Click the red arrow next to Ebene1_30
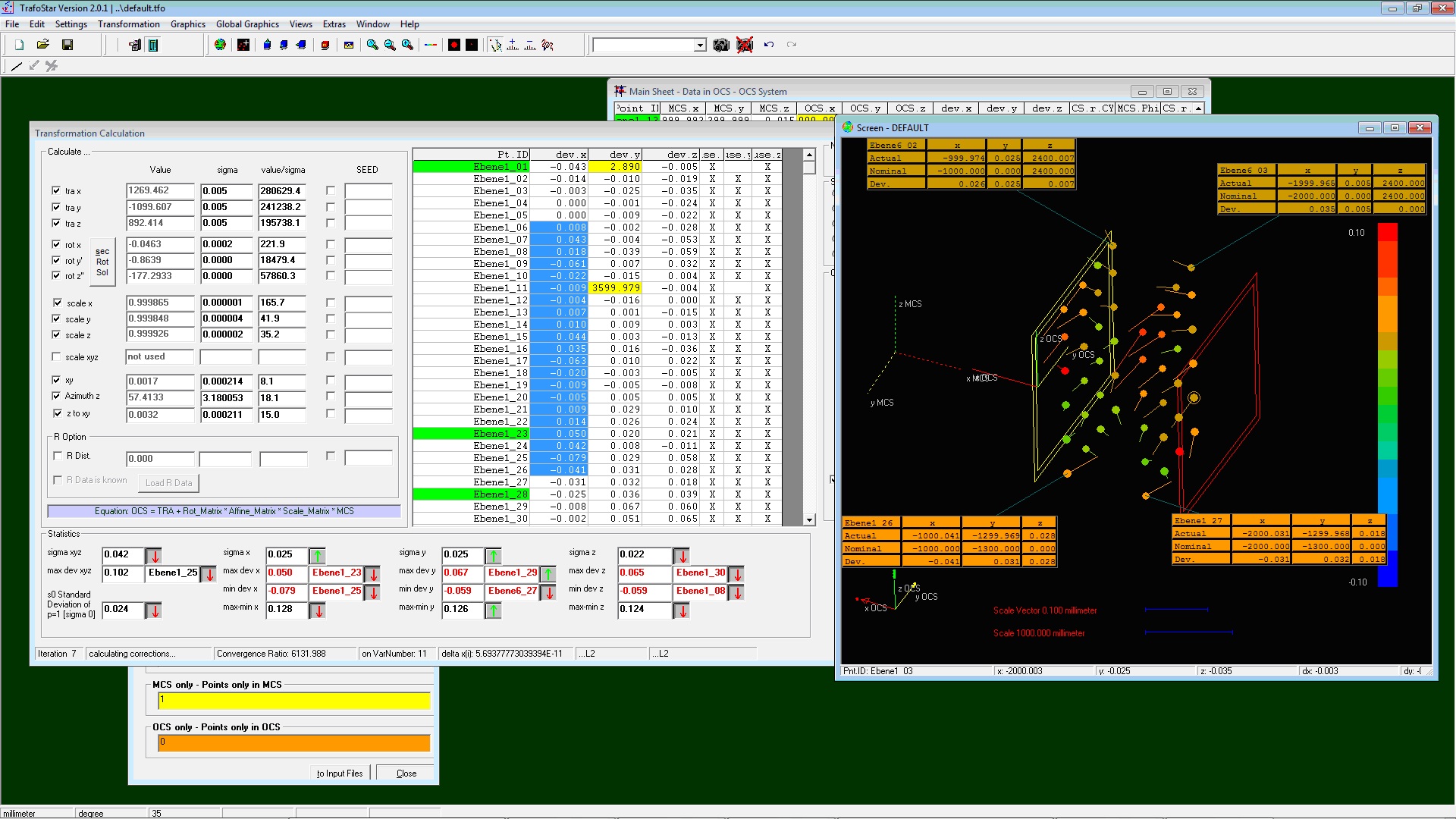Screen dimensions: 1456x819 (736, 574)
